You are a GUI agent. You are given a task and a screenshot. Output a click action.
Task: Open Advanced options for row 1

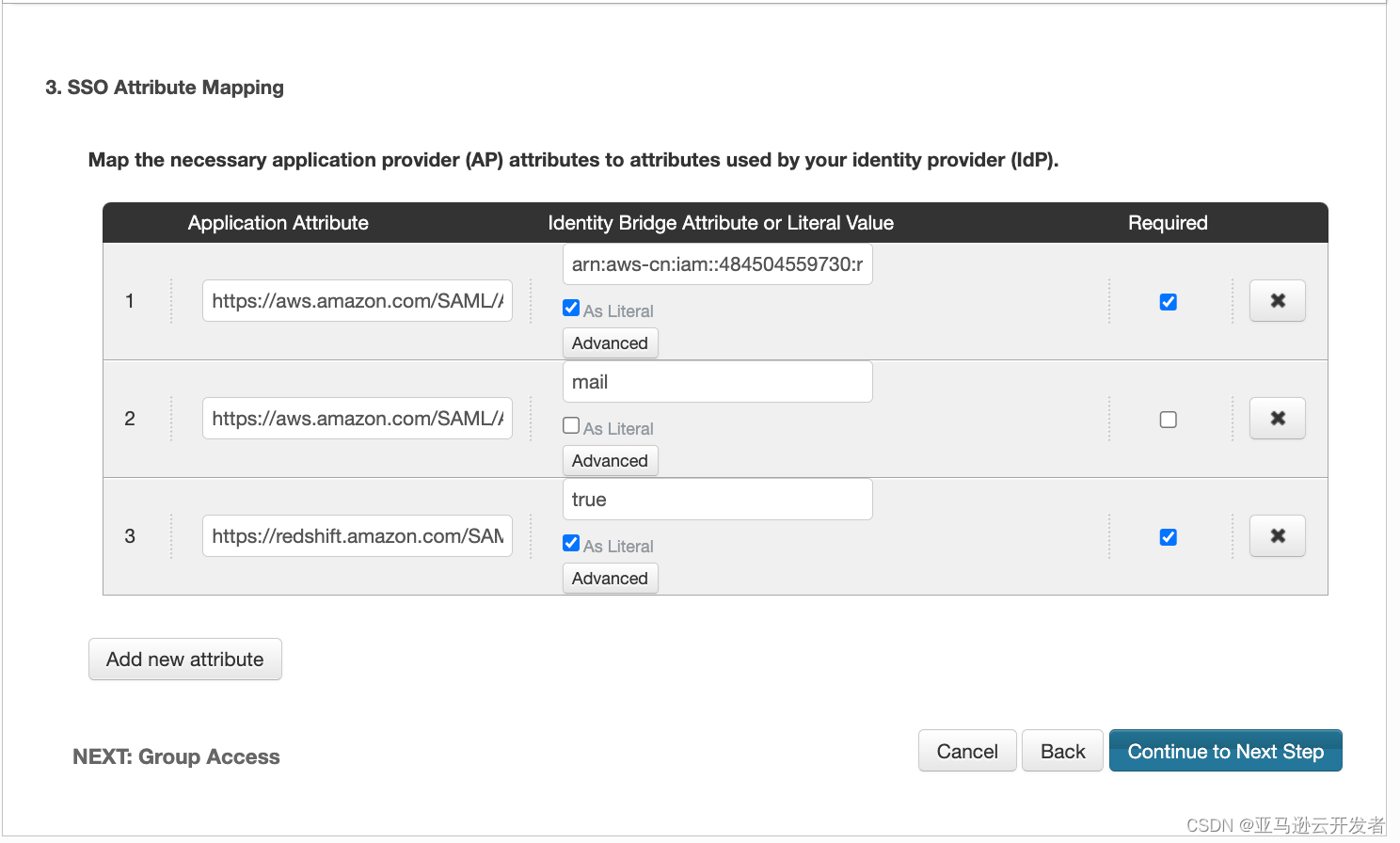point(610,342)
